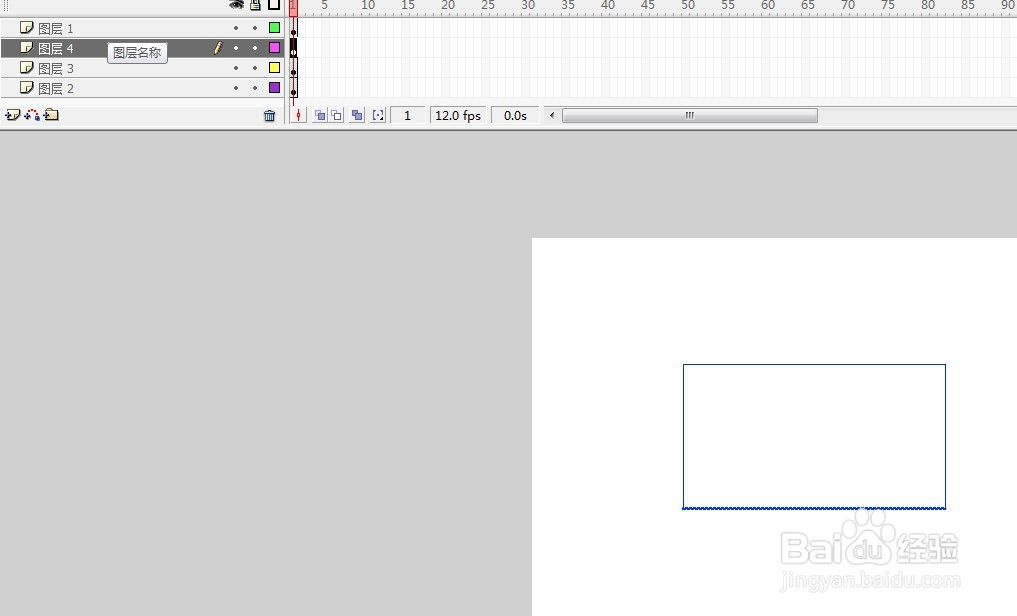The height and width of the screenshot is (616, 1017).
Task: Turn on Edit Multiple Frames
Action: pyautogui.click(x=357, y=115)
